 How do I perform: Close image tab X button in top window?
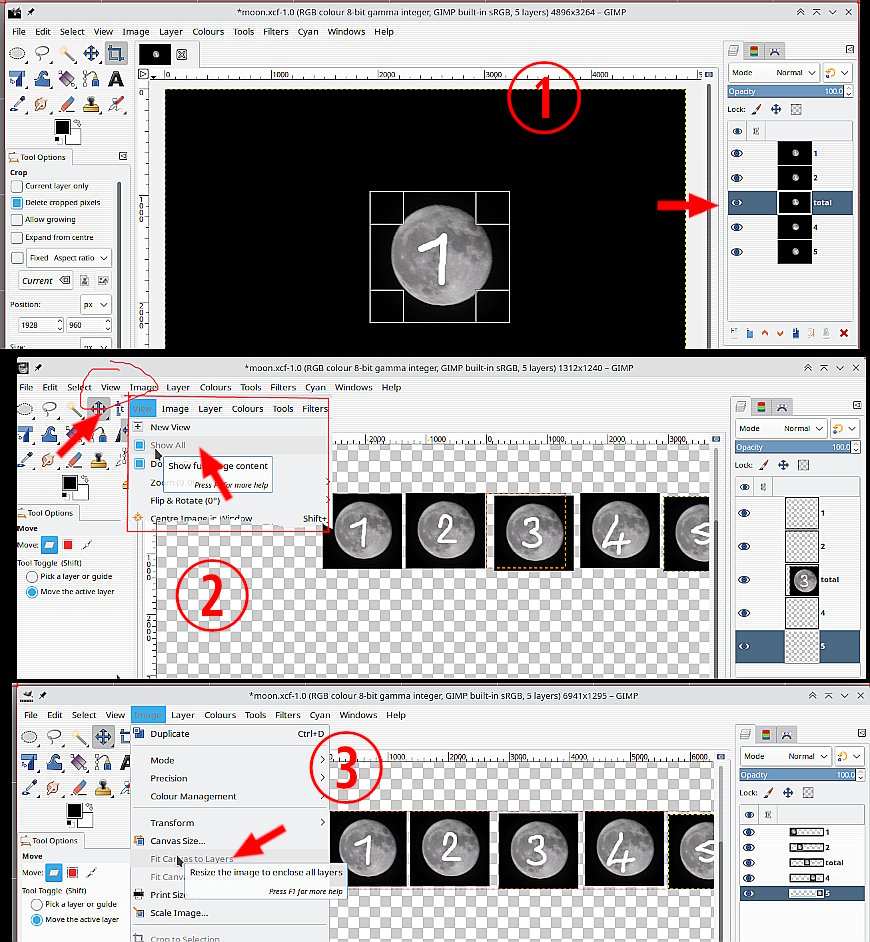[181, 55]
